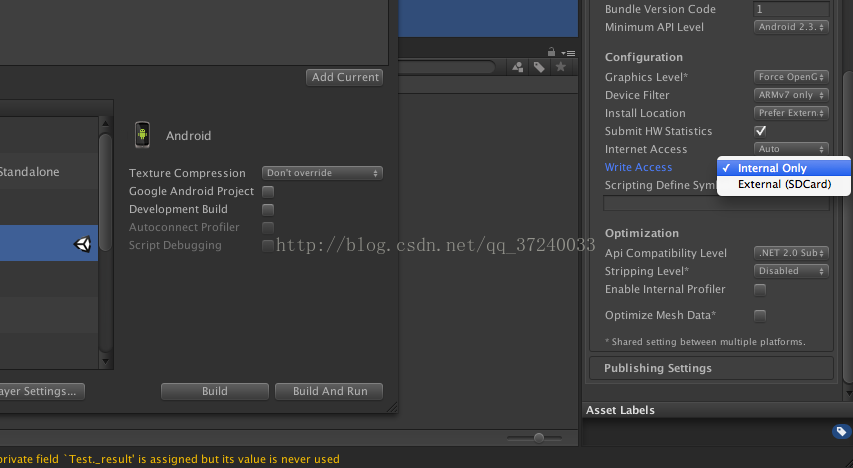This screenshot has height=468, width=853.
Task: Click the favorites star icon
Action: click(x=561, y=66)
